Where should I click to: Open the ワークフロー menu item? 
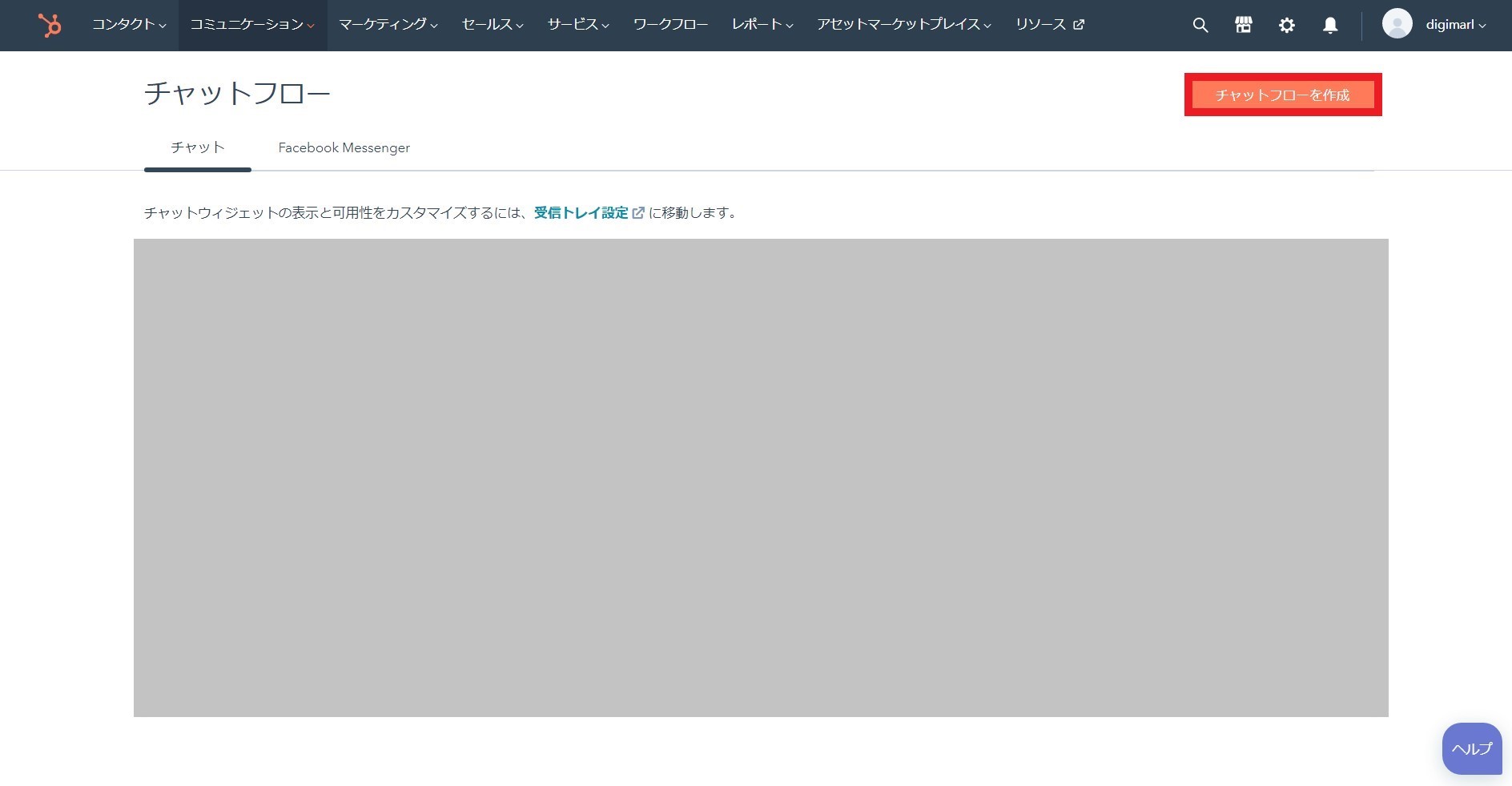(670, 25)
